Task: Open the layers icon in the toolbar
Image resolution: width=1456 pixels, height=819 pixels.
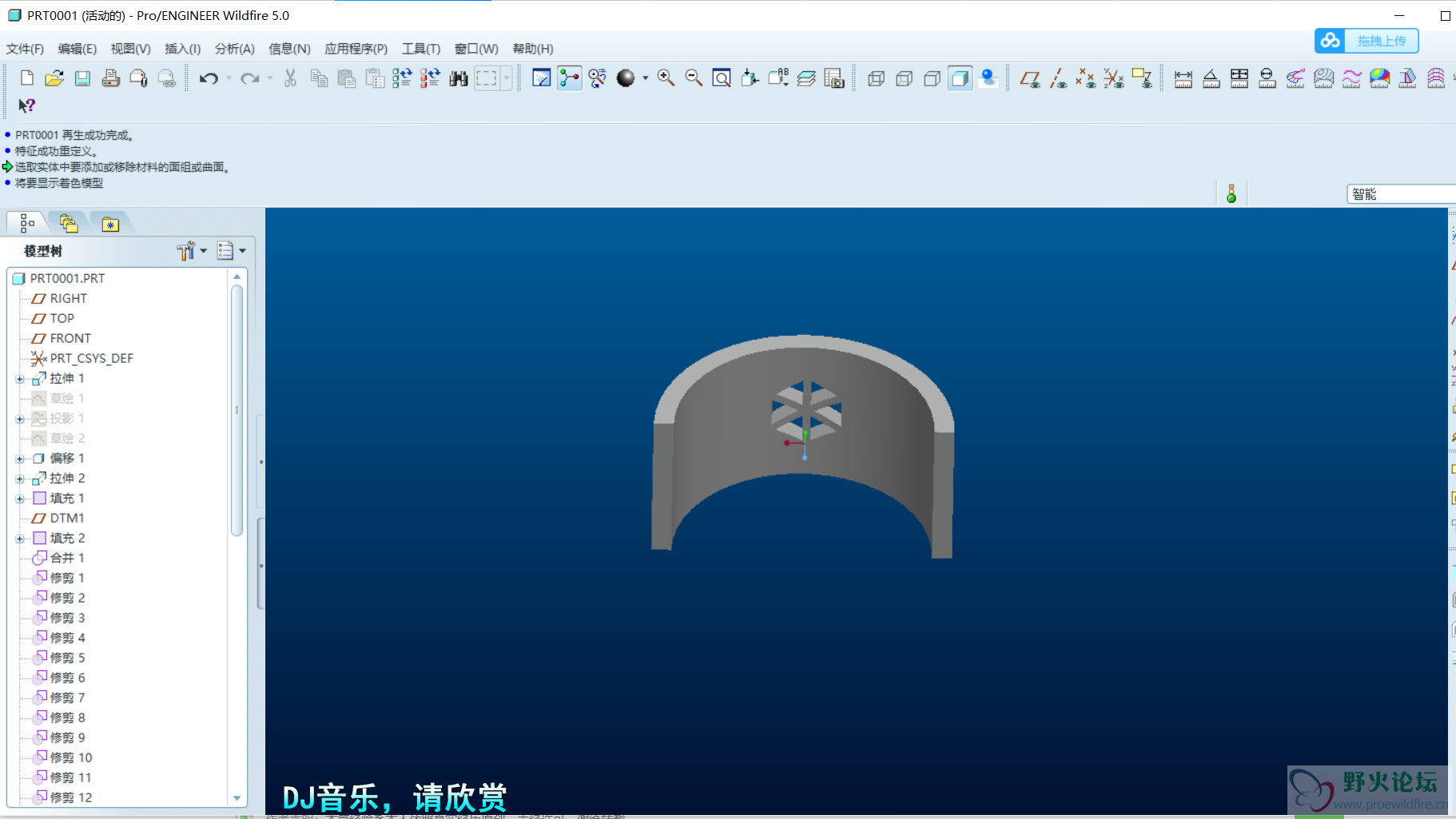Action: pos(806,78)
